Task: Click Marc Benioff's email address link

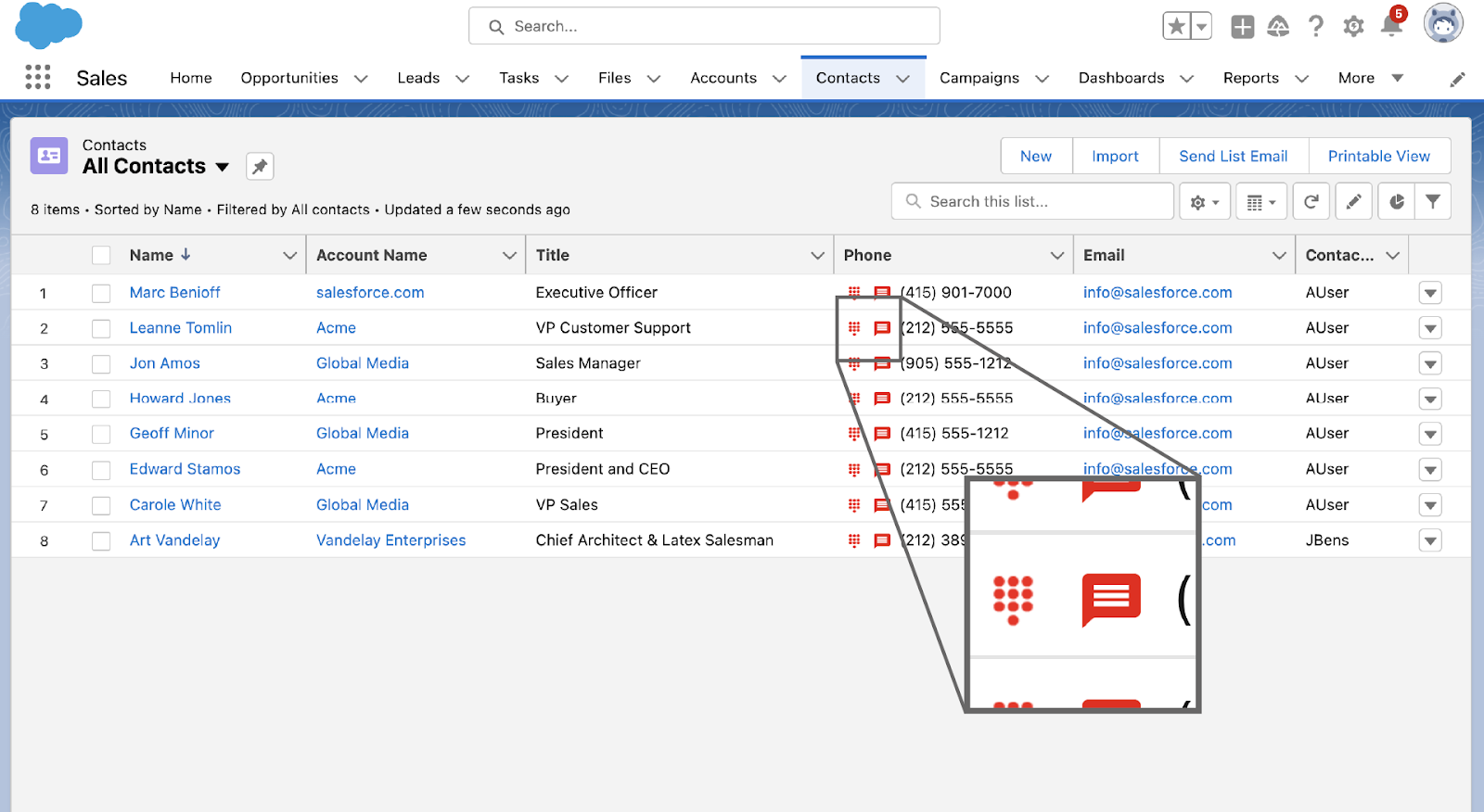Action: click(1158, 292)
